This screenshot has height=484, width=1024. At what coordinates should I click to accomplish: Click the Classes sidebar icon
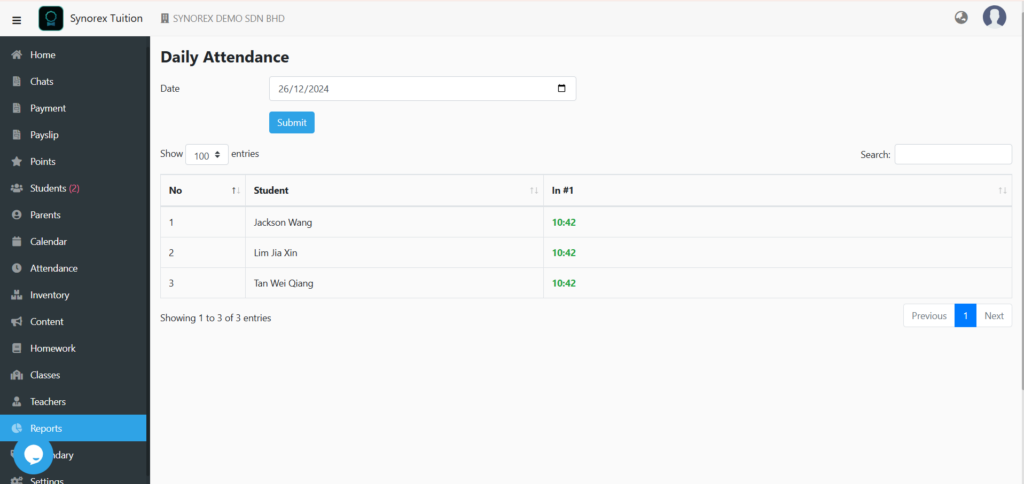pos(18,375)
